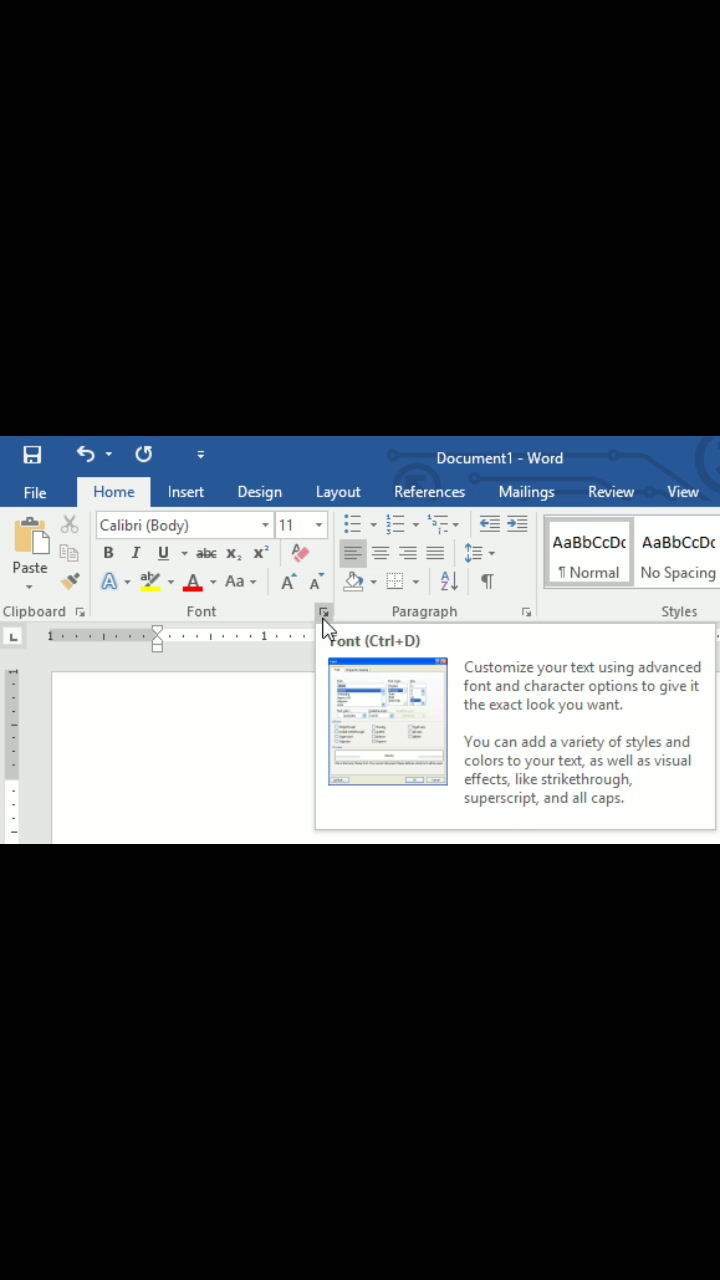Apply Subscript formatting
720x1280 pixels.
[x=234, y=553]
